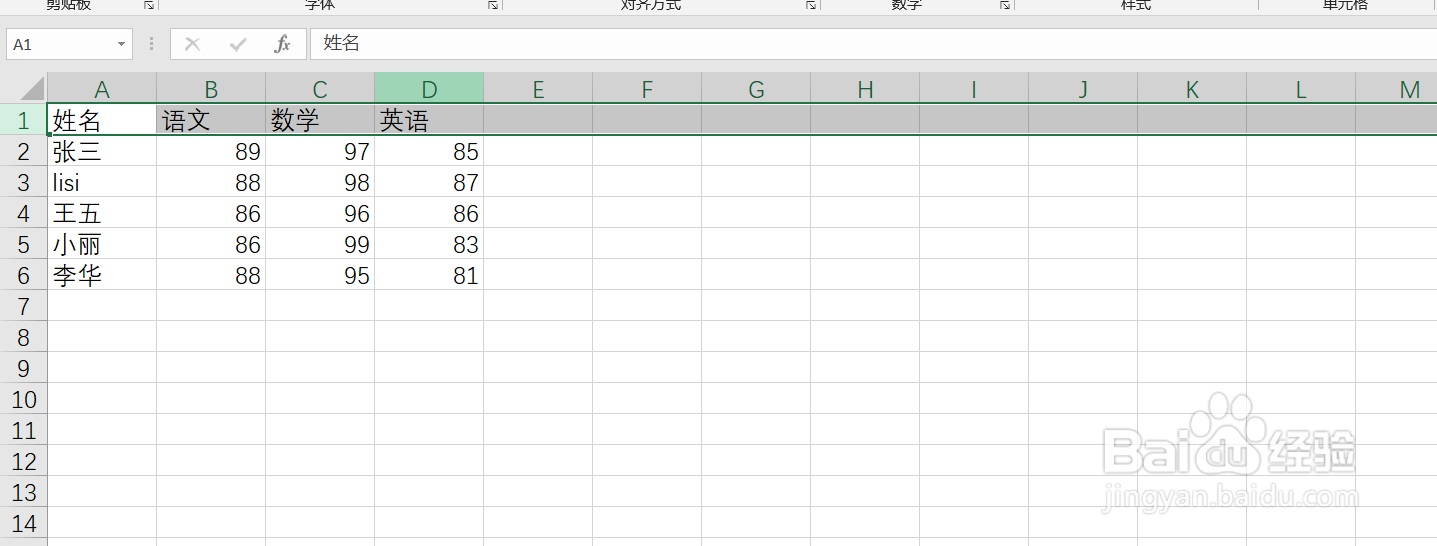Select column B header

coord(211,89)
